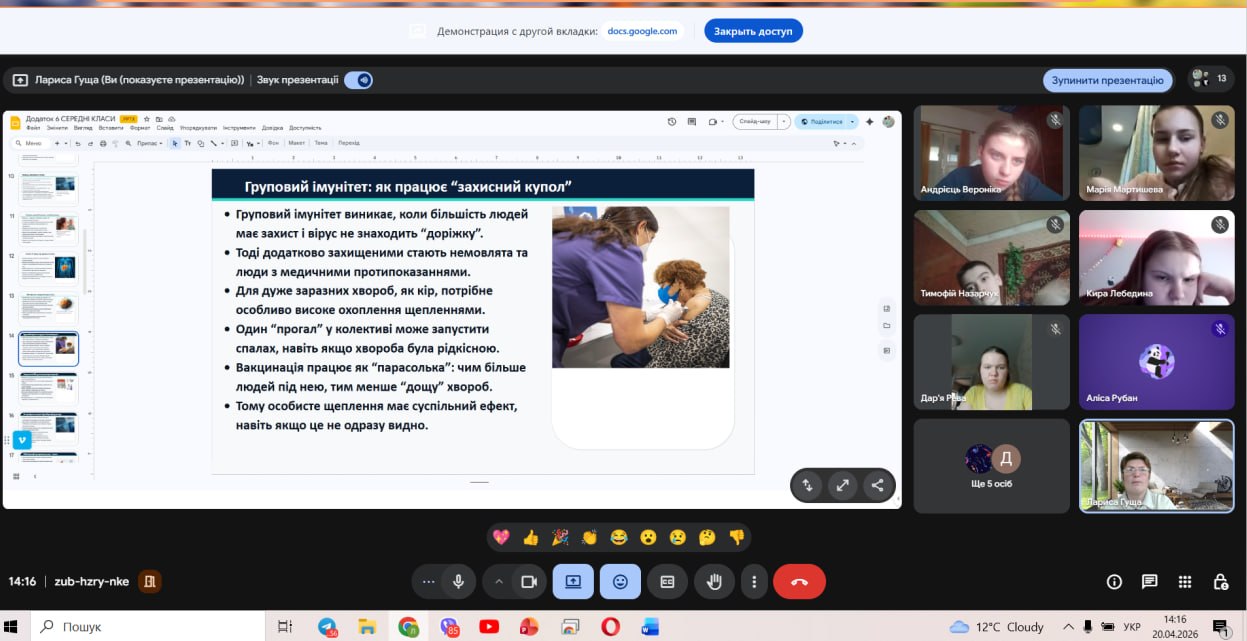
Task: Toggle the emoji reactions bar button
Action: [x=620, y=581]
